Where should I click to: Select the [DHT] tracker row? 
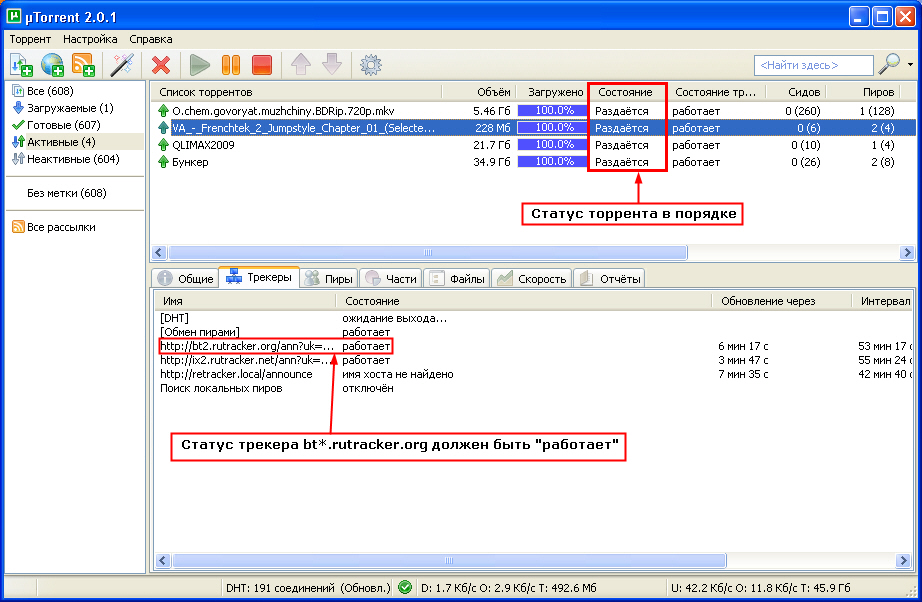tap(174, 318)
